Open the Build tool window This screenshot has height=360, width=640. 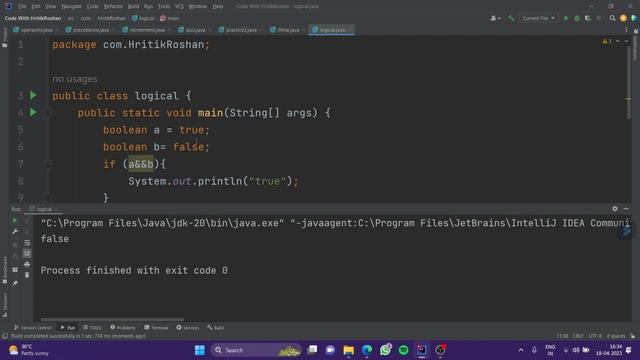pyautogui.click(x=216, y=327)
